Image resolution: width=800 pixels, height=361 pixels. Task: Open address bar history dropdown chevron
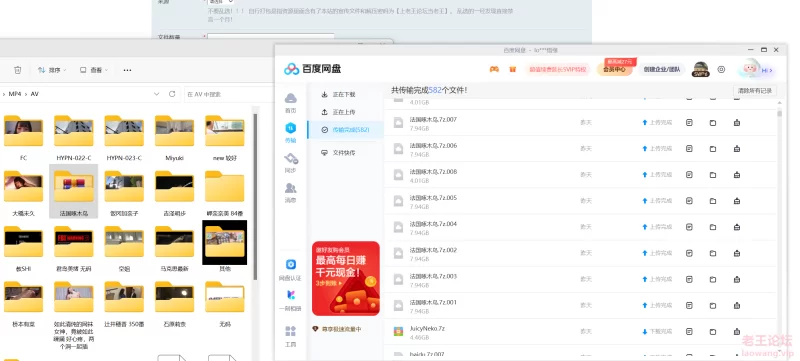click(x=157, y=94)
